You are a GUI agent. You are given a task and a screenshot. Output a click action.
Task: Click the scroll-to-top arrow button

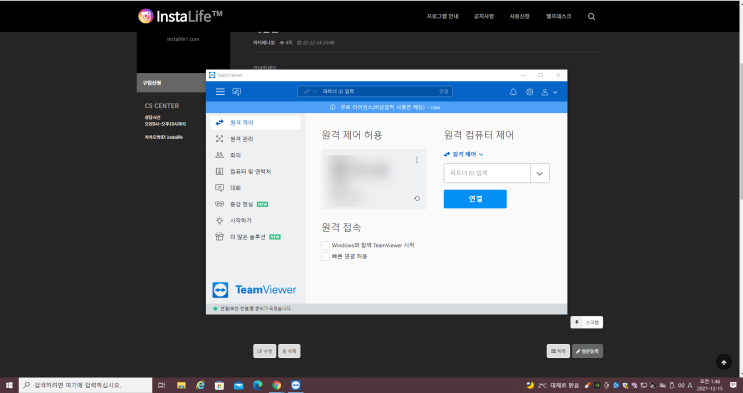(x=724, y=363)
